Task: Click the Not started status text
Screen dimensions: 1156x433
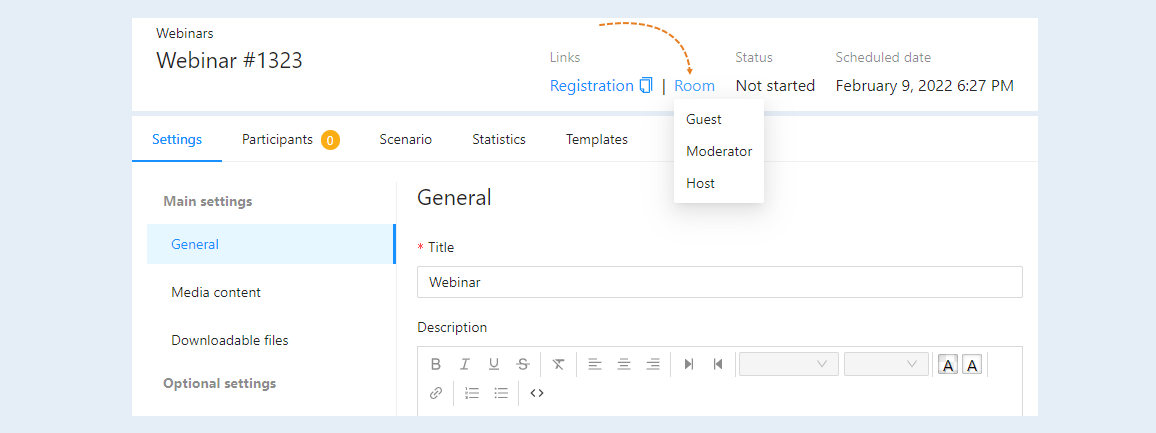Action: (775, 86)
